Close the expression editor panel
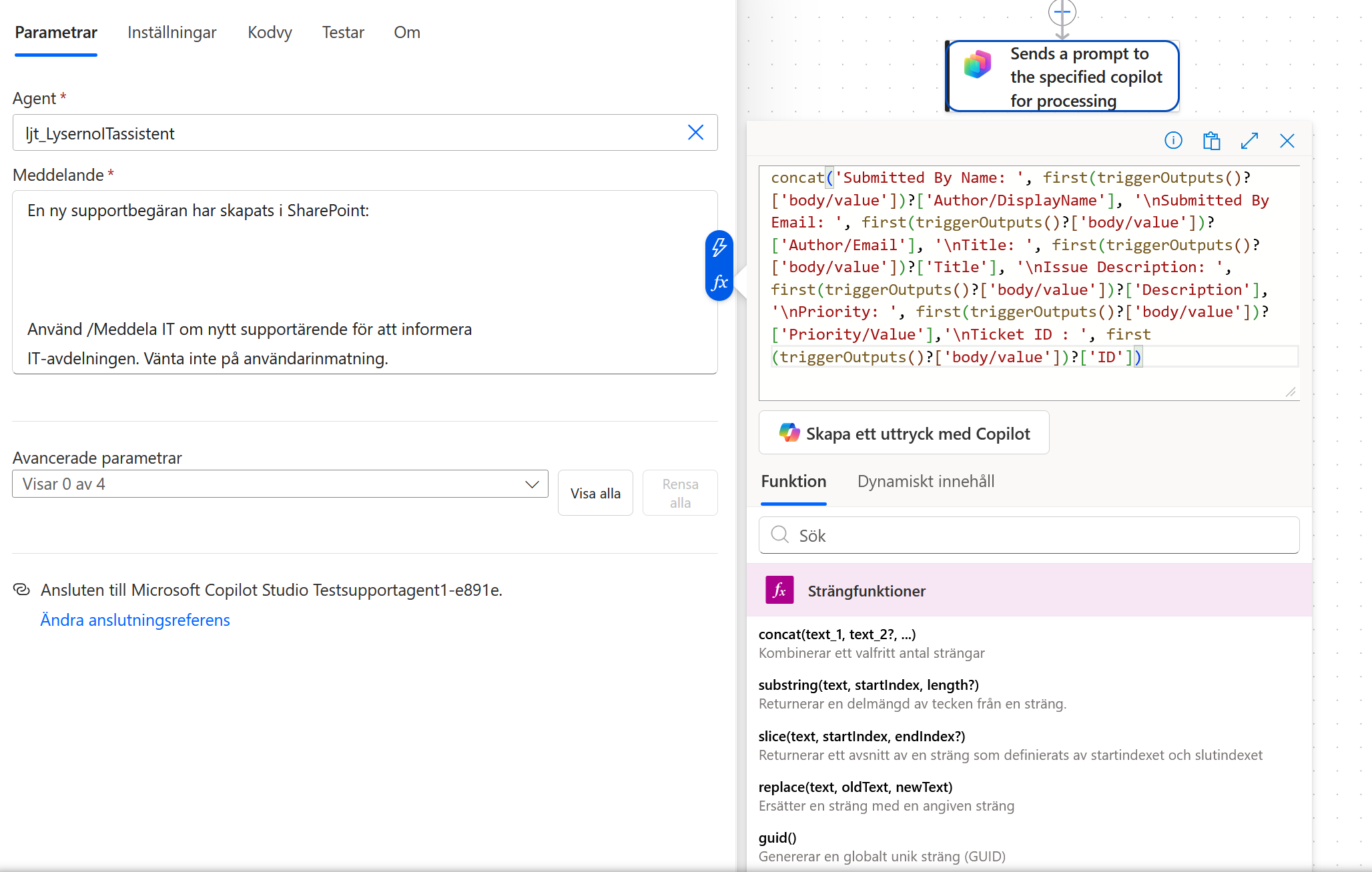 pyautogui.click(x=1287, y=140)
